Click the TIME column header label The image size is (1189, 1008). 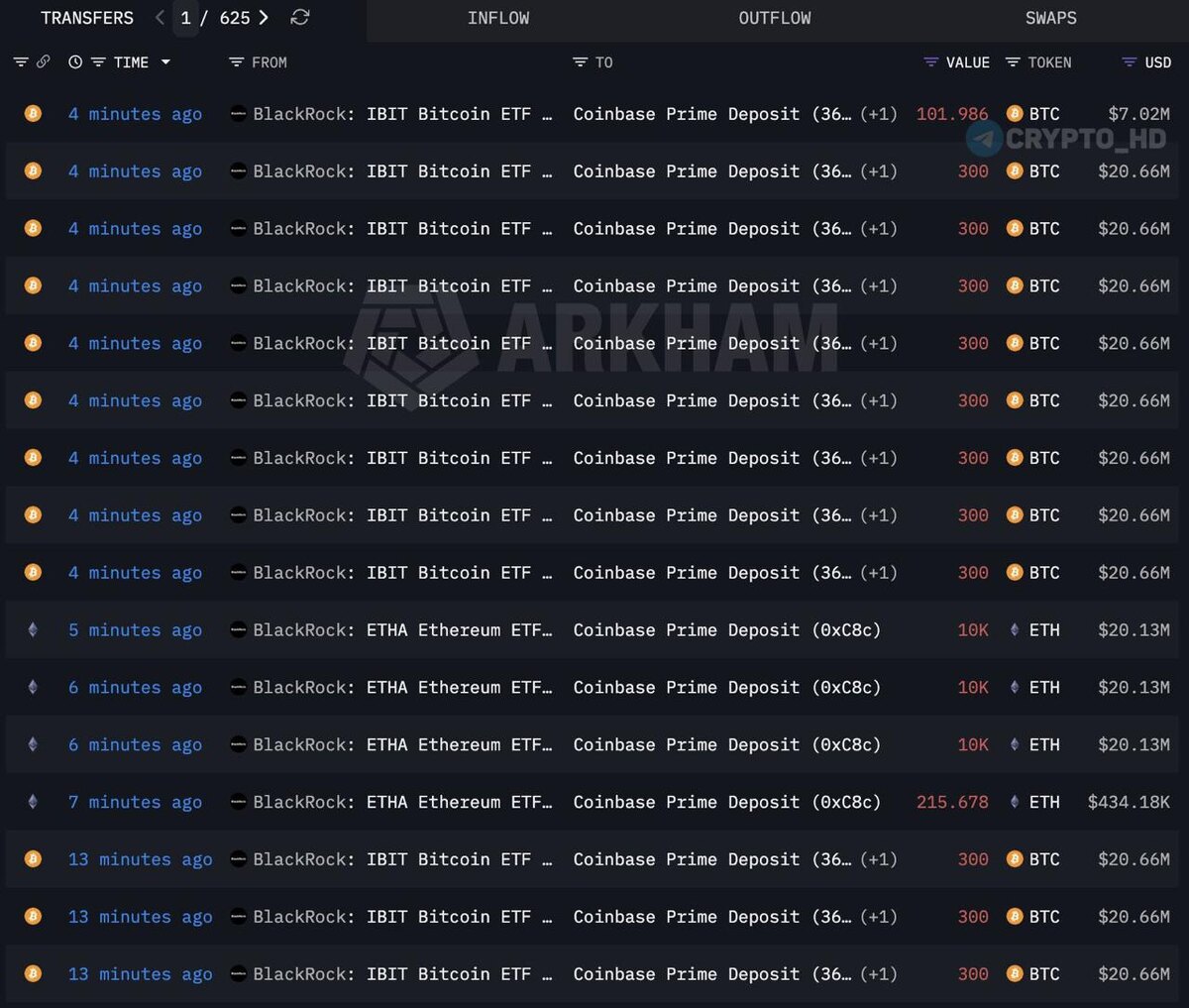click(131, 62)
